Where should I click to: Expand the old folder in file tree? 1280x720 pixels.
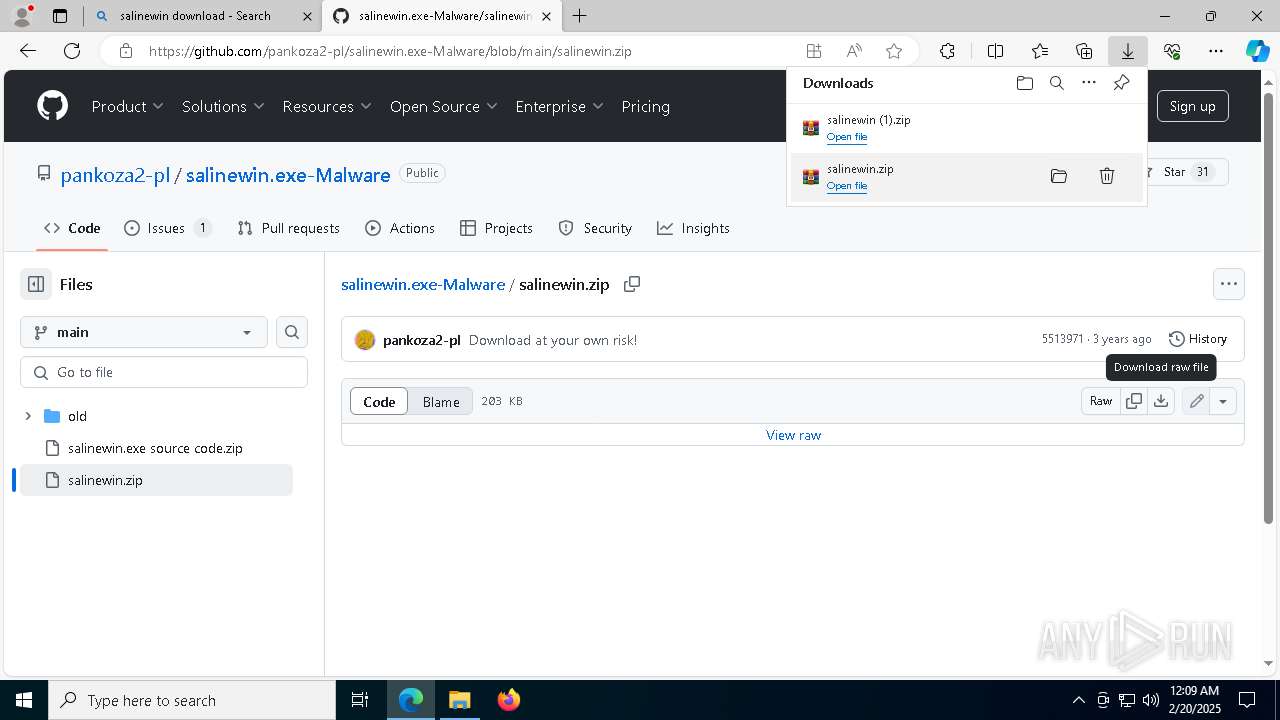point(28,416)
